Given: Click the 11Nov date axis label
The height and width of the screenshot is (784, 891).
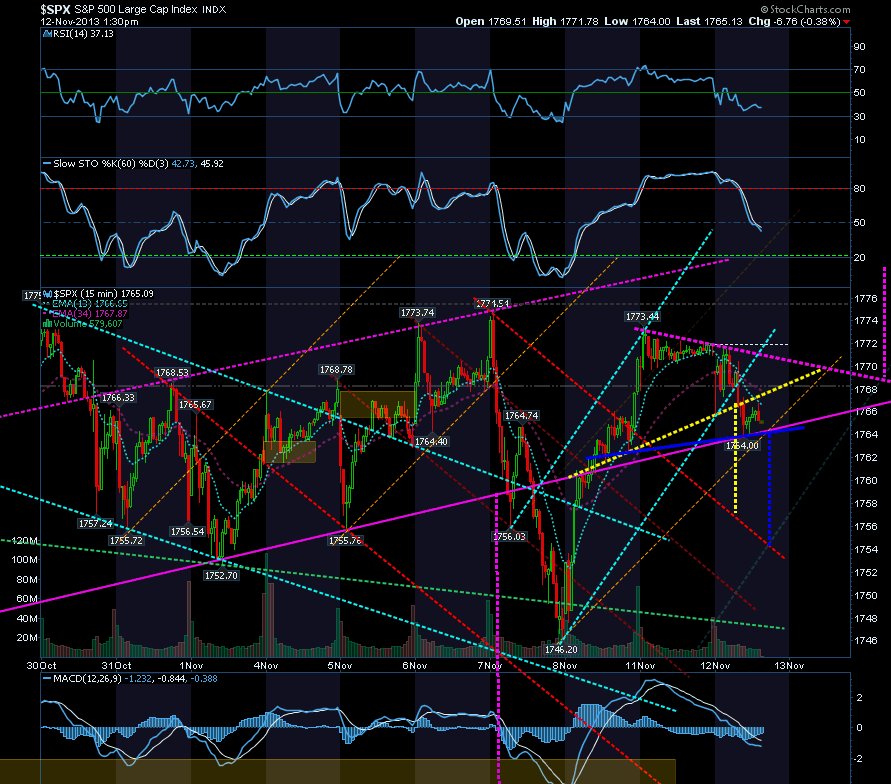Looking at the screenshot, I should 640,665.
